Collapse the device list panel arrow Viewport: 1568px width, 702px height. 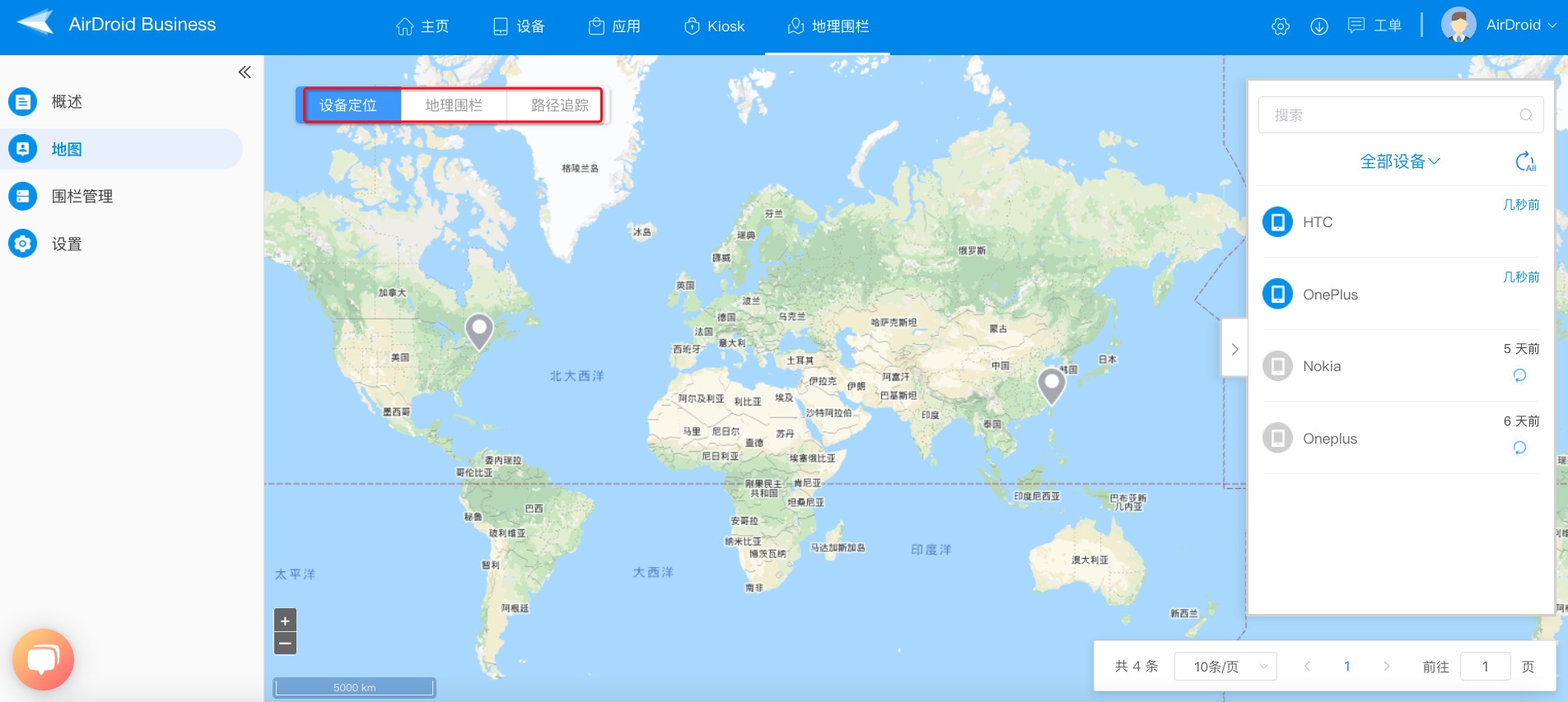point(1234,348)
